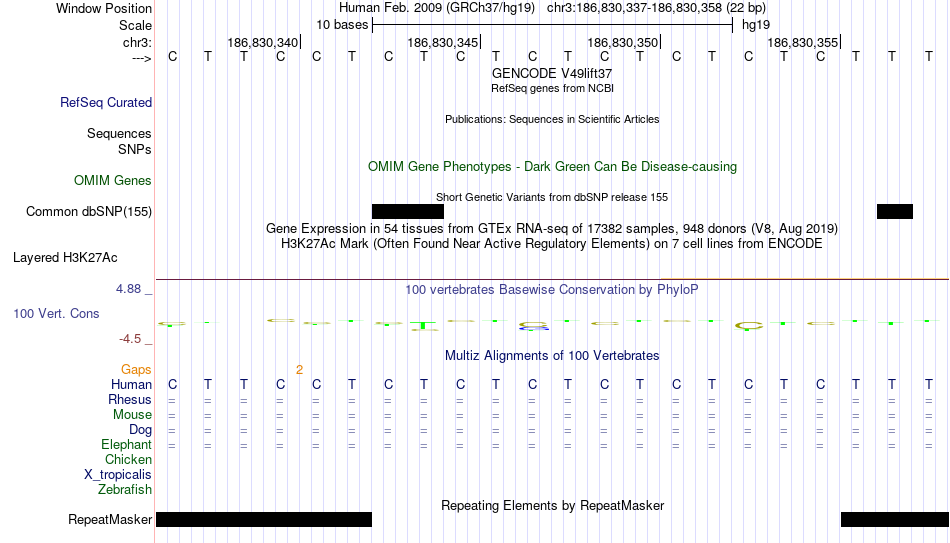Screen dimensions: 950x543
Task: Click the orange gap count '2'
Action: click(299, 370)
